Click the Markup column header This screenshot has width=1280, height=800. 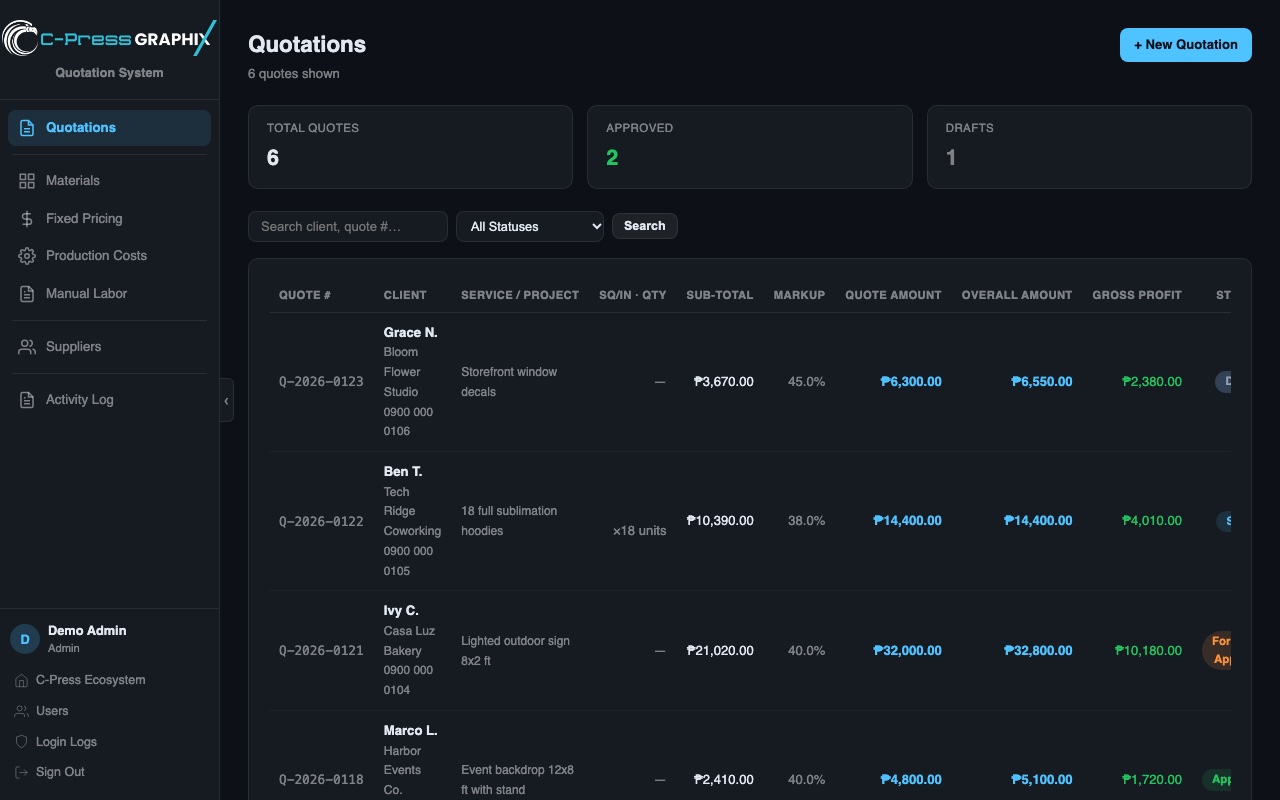pyautogui.click(x=799, y=295)
